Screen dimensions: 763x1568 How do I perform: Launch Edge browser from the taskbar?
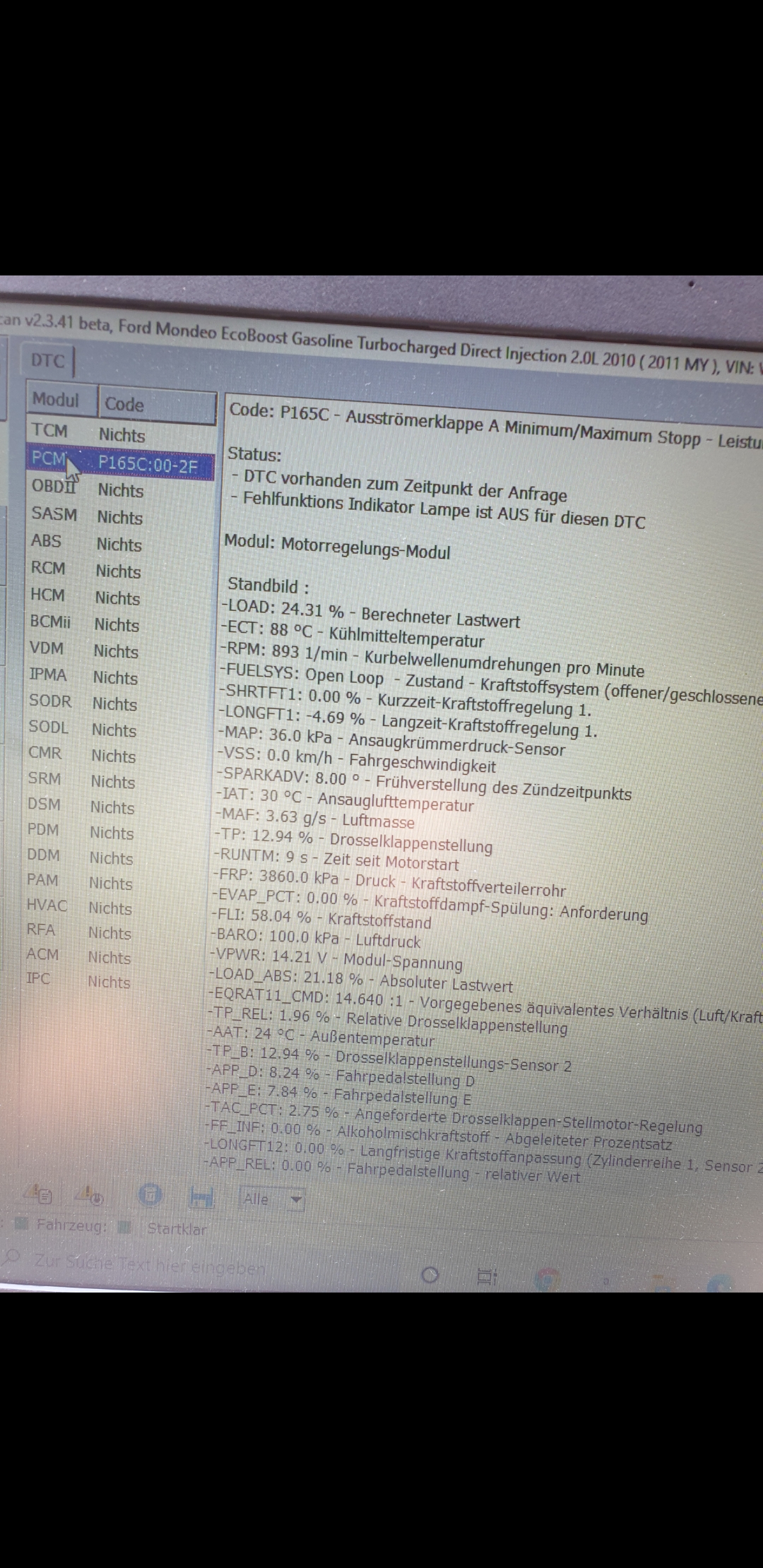pyautogui.click(x=721, y=1283)
